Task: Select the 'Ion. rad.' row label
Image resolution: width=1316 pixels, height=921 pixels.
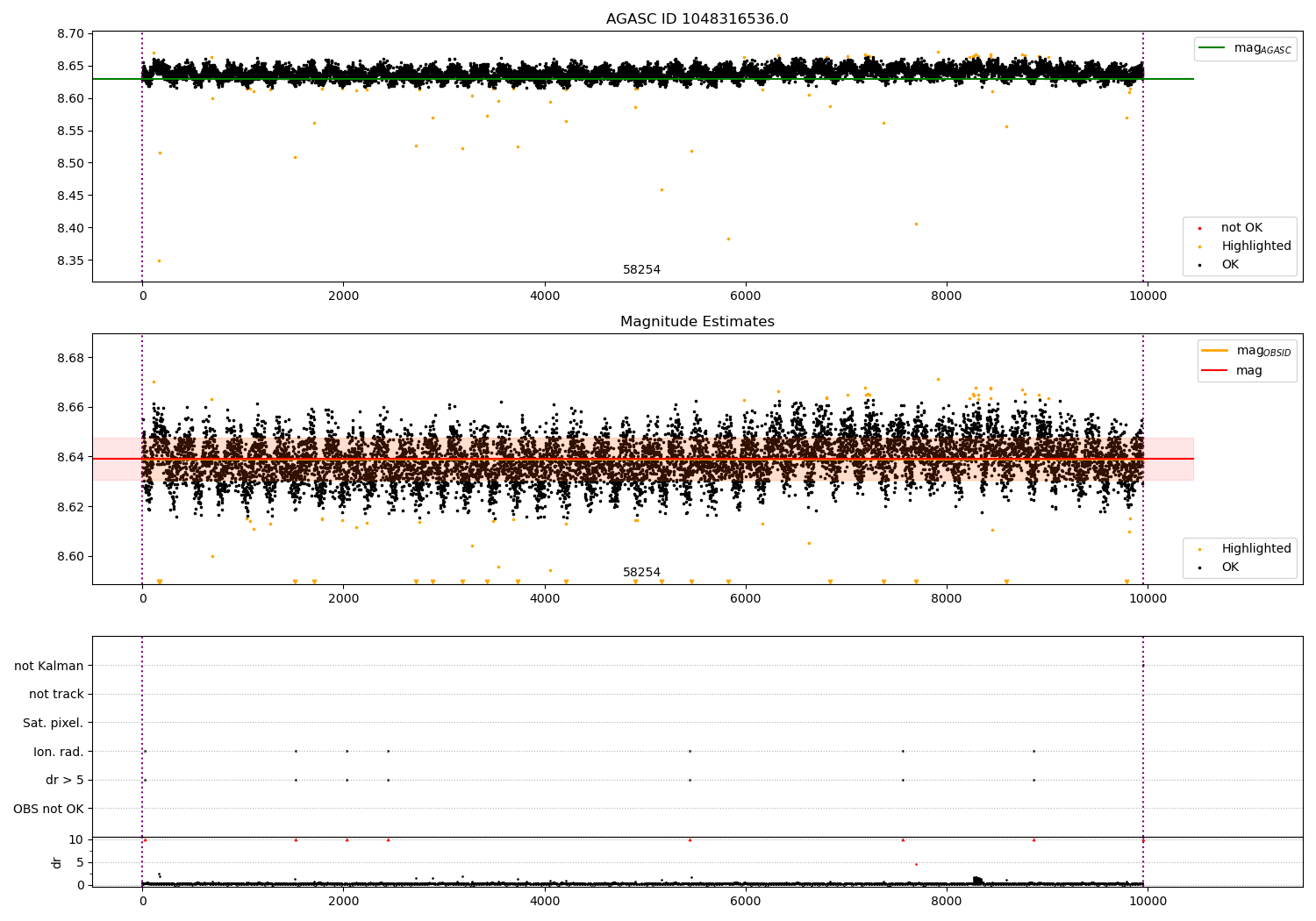Action: click(x=59, y=752)
